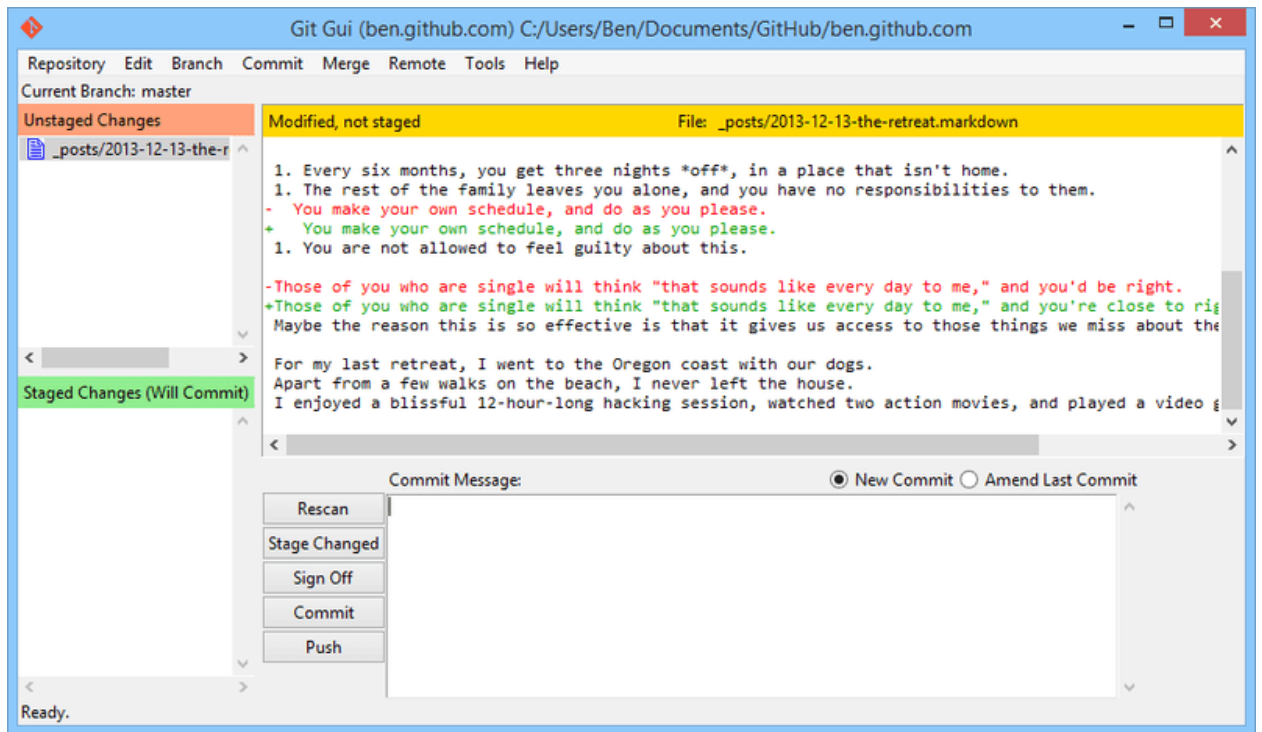Click the line 'Every six months, you get three nights'

click(x=642, y=171)
